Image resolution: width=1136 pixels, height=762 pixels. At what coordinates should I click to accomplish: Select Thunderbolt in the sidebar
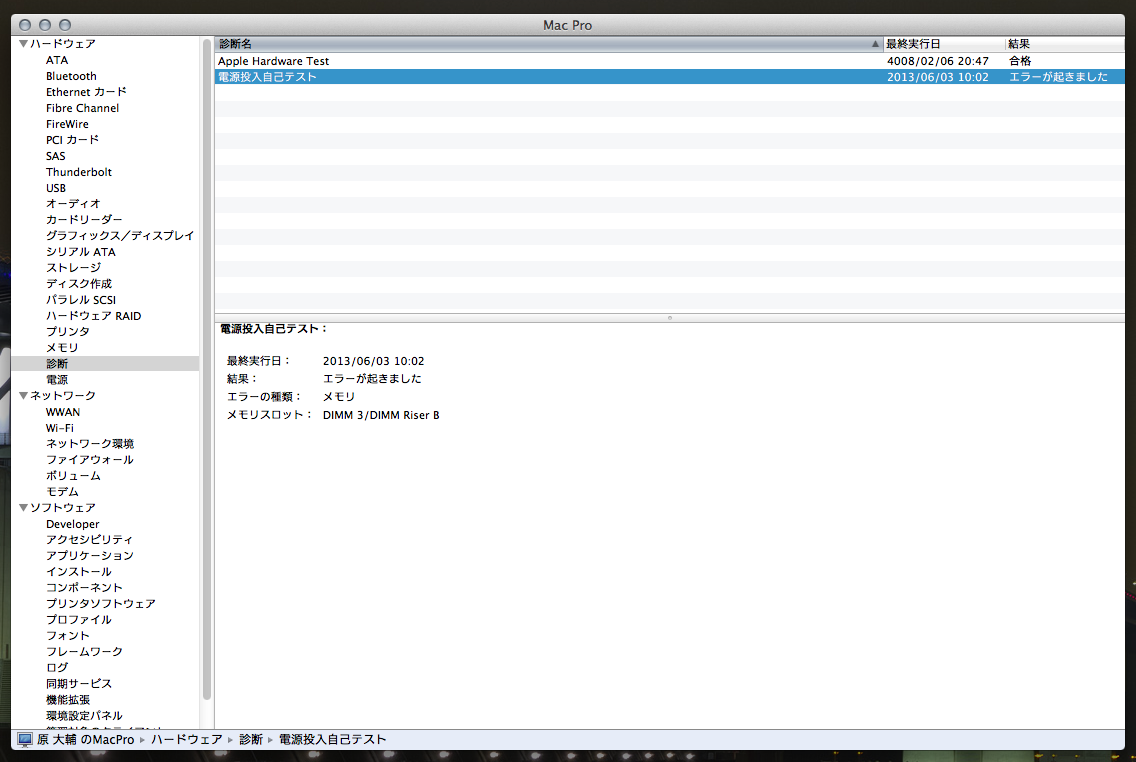[78, 172]
